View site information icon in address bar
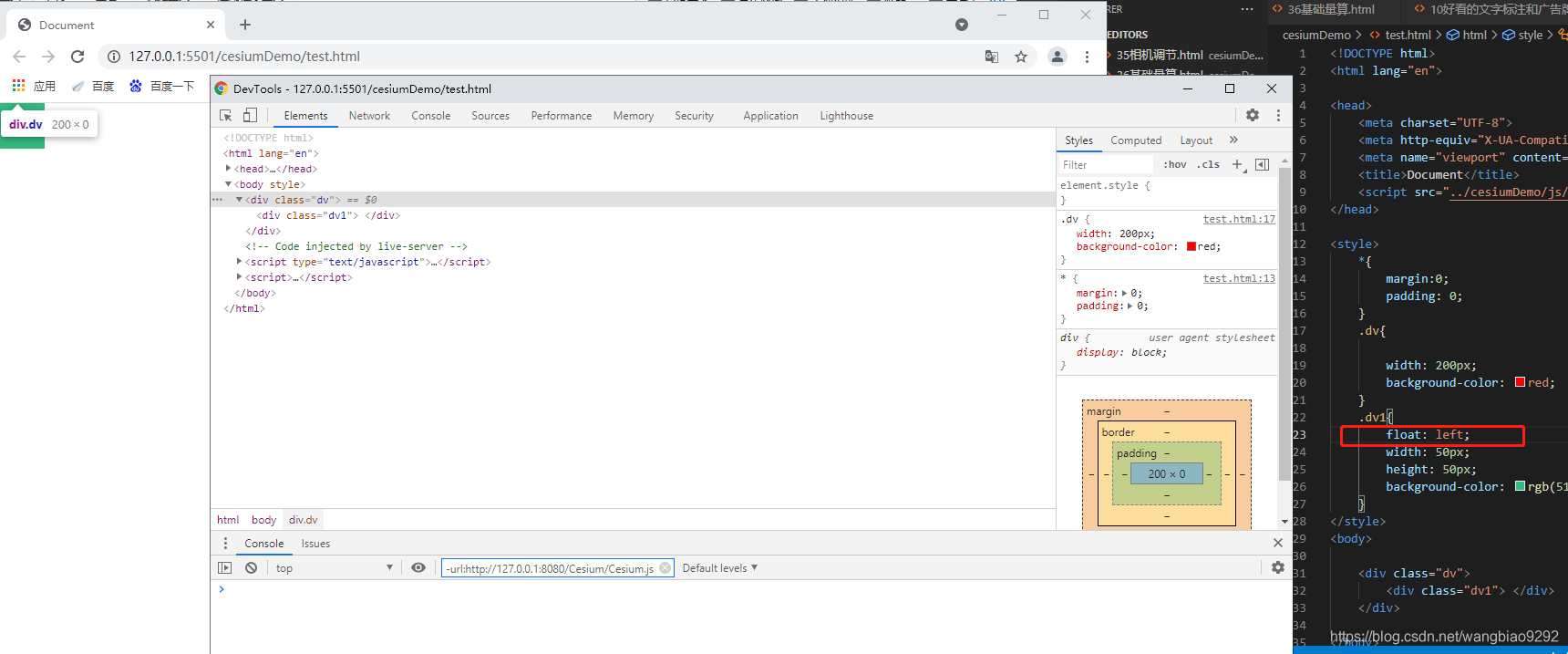 click(x=114, y=57)
